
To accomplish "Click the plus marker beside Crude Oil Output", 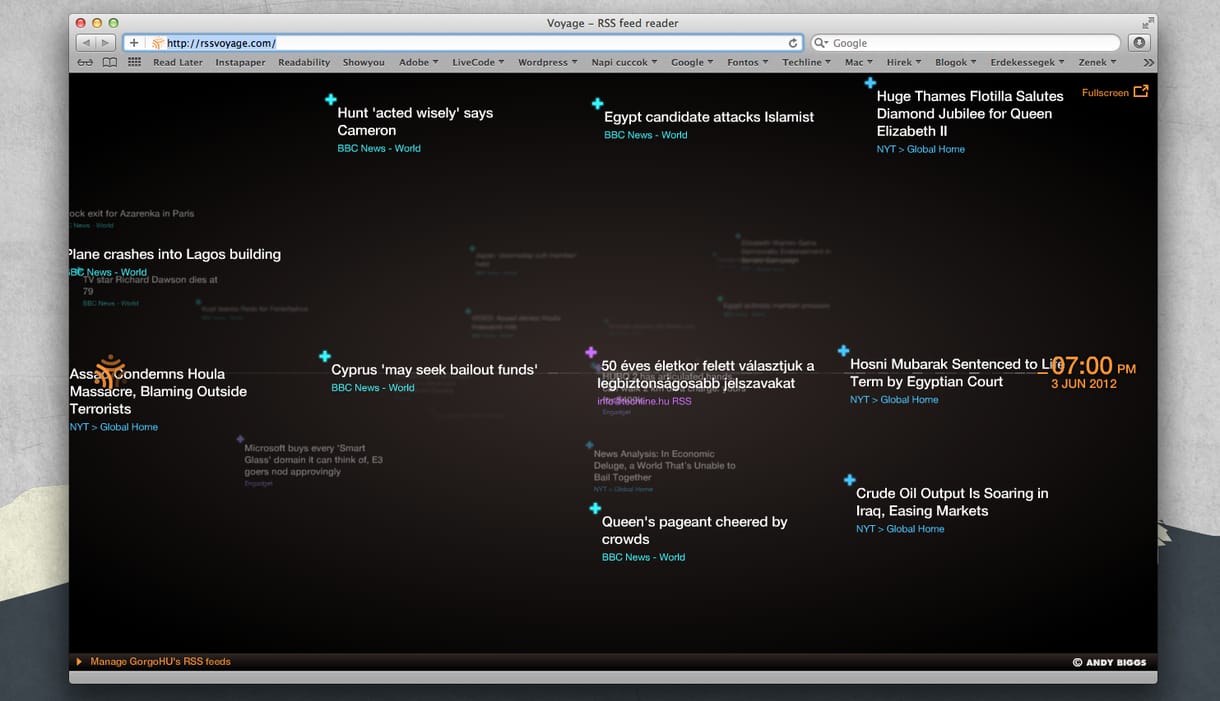I will pos(849,480).
